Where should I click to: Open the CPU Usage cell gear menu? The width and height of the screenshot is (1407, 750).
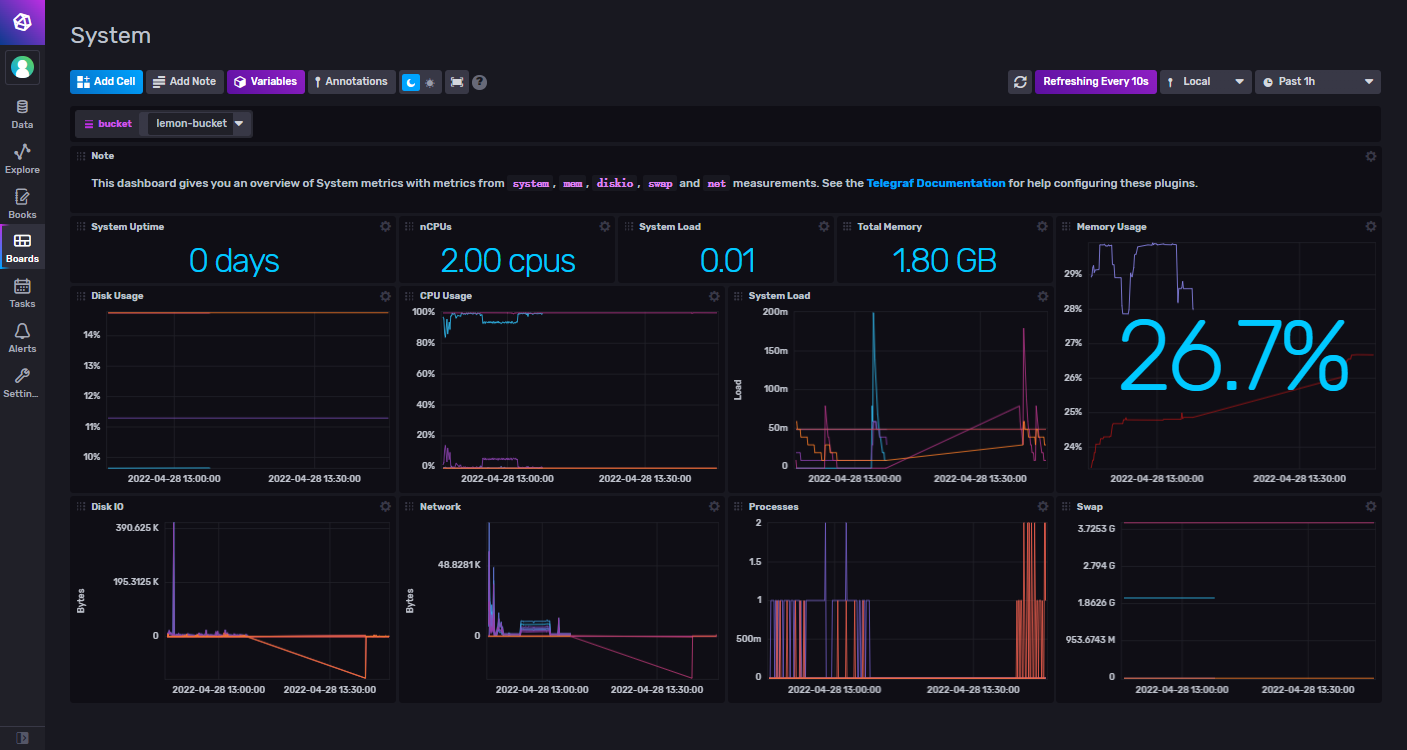coord(714,296)
